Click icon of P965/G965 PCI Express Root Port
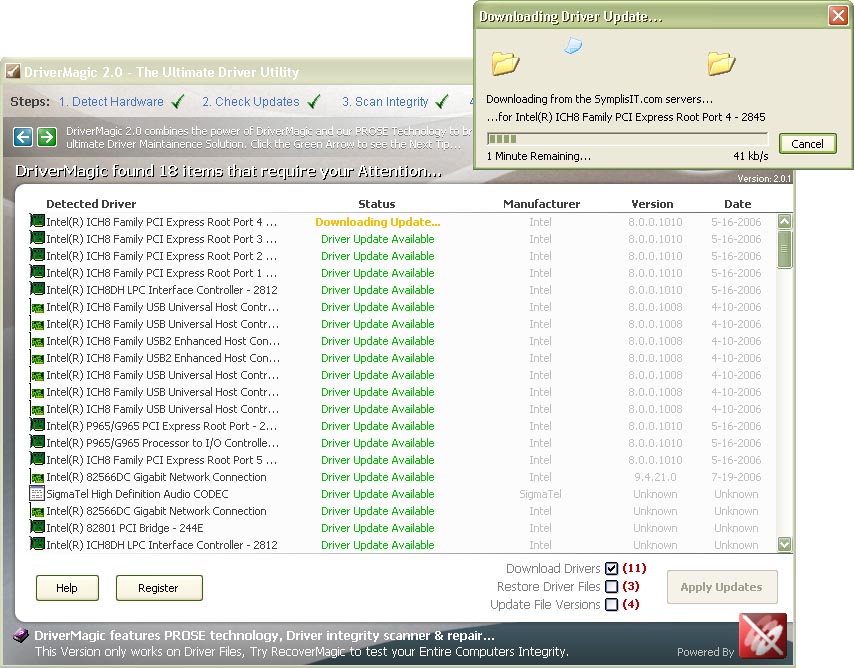The width and height of the screenshot is (854, 668). click(x=37, y=425)
